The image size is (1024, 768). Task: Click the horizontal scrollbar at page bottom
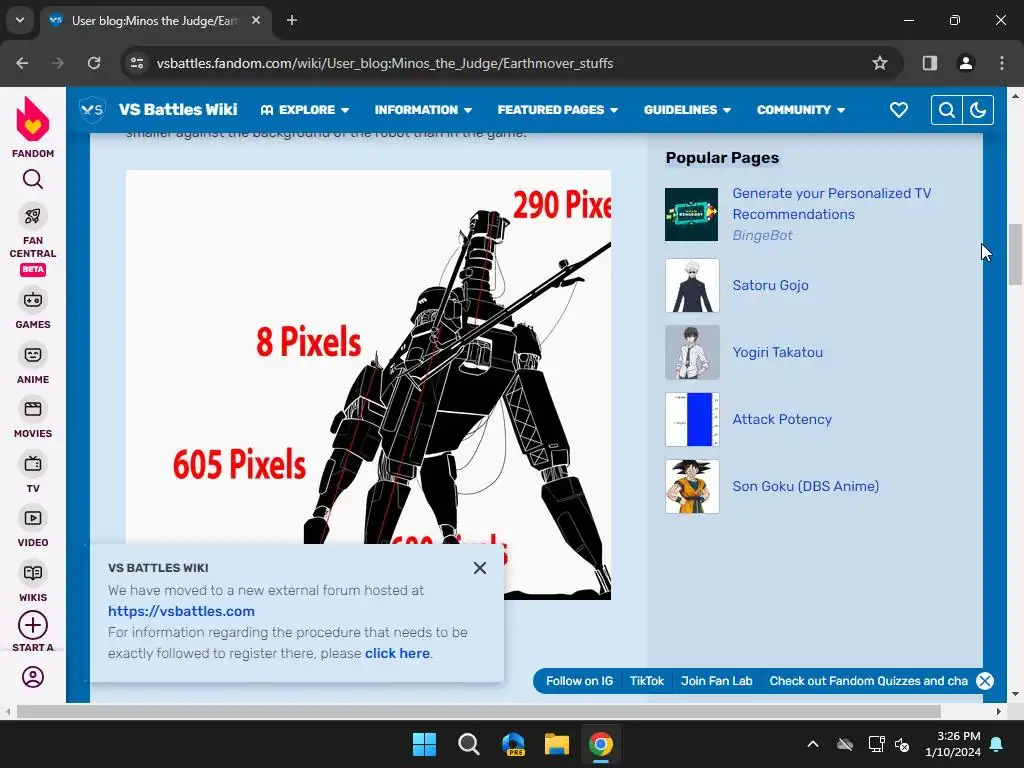point(479,711)
